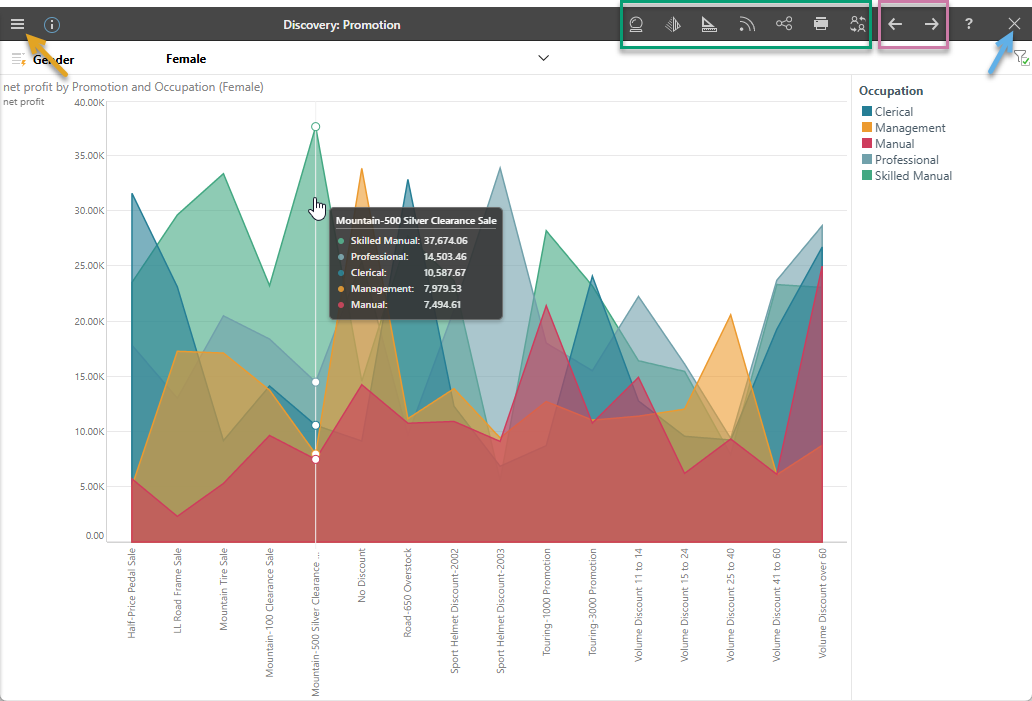Screen dimensions: 1032x701
Task: Click the Clerical legend color swatch
Action: [866, 112]
